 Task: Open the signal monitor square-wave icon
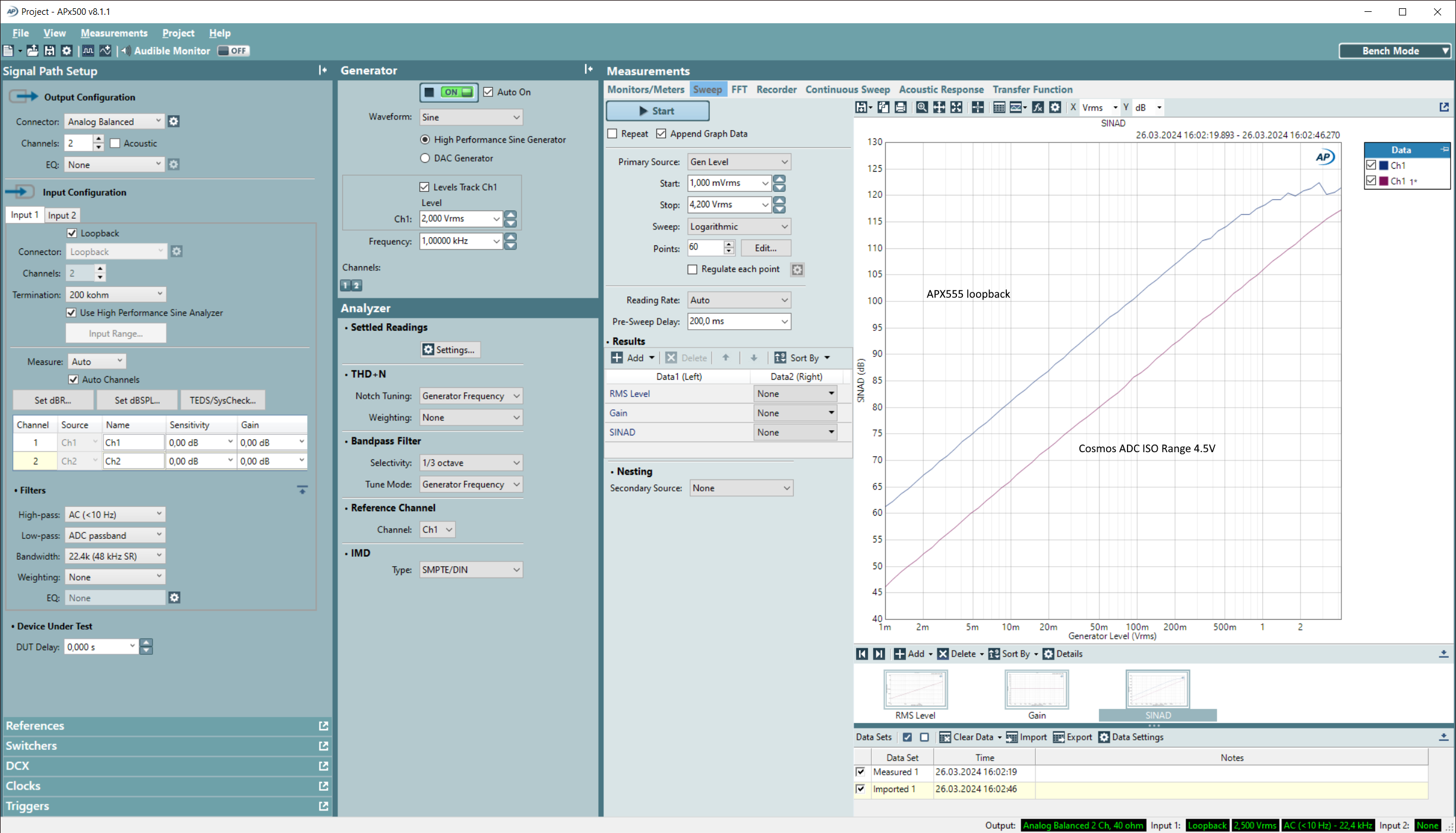(x=88, y=51)
